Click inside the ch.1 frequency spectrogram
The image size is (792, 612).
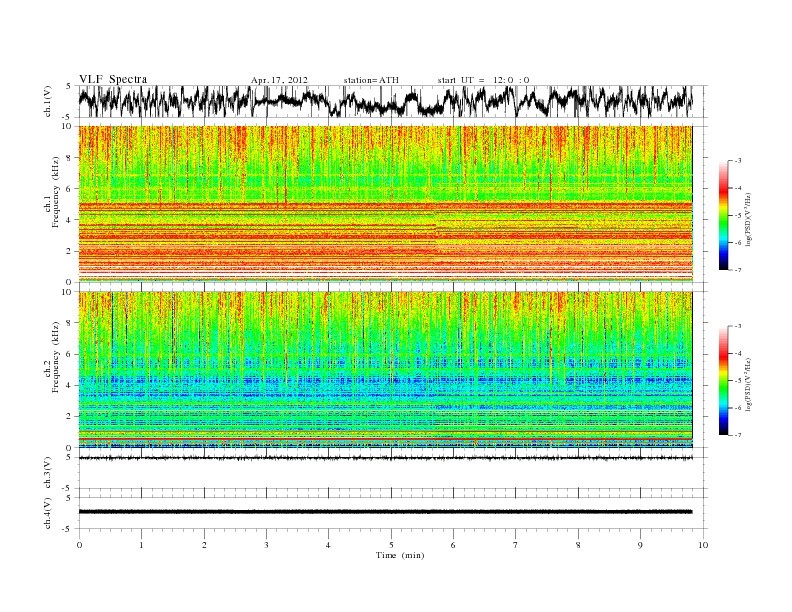385,204
